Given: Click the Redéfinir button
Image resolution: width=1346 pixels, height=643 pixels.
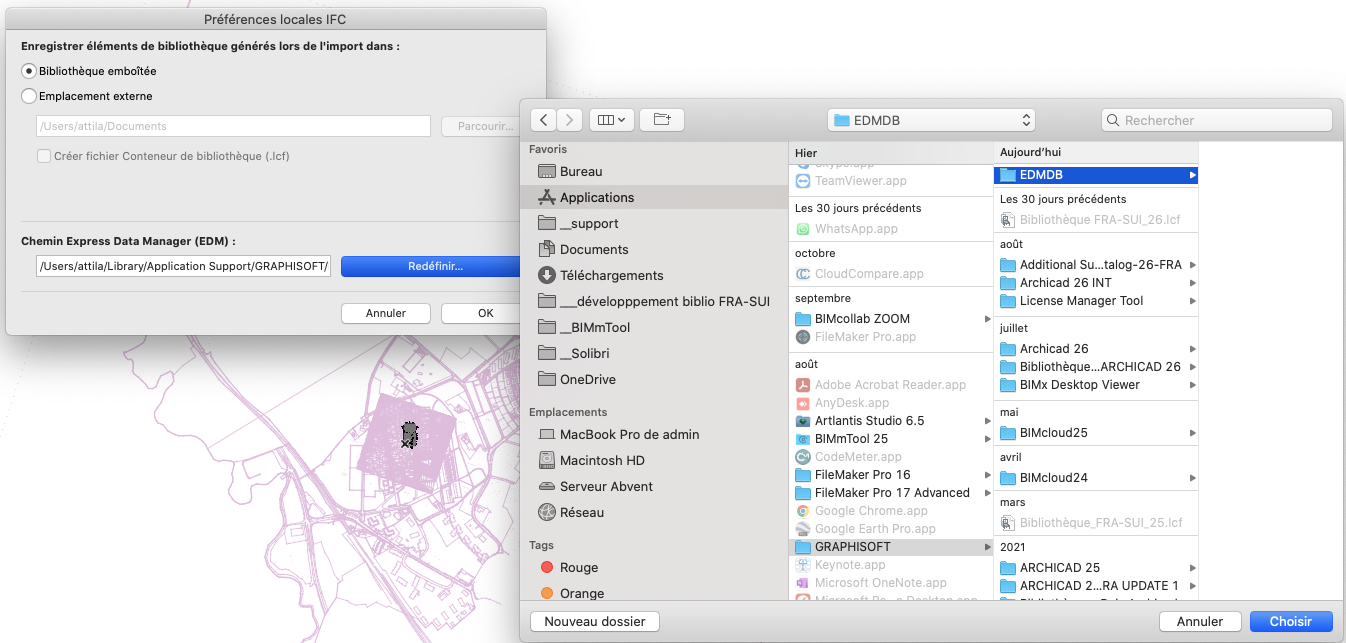Looking at the screenshot, I should [431, 267].
